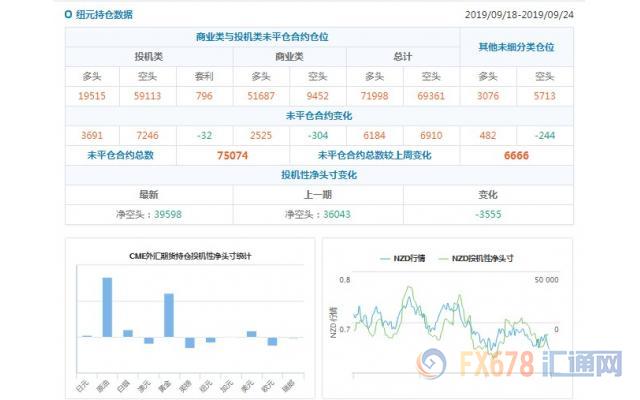Select the 商业类 column group header
Viewport: 640px width, 400px height.
click(x=289, y=57)
